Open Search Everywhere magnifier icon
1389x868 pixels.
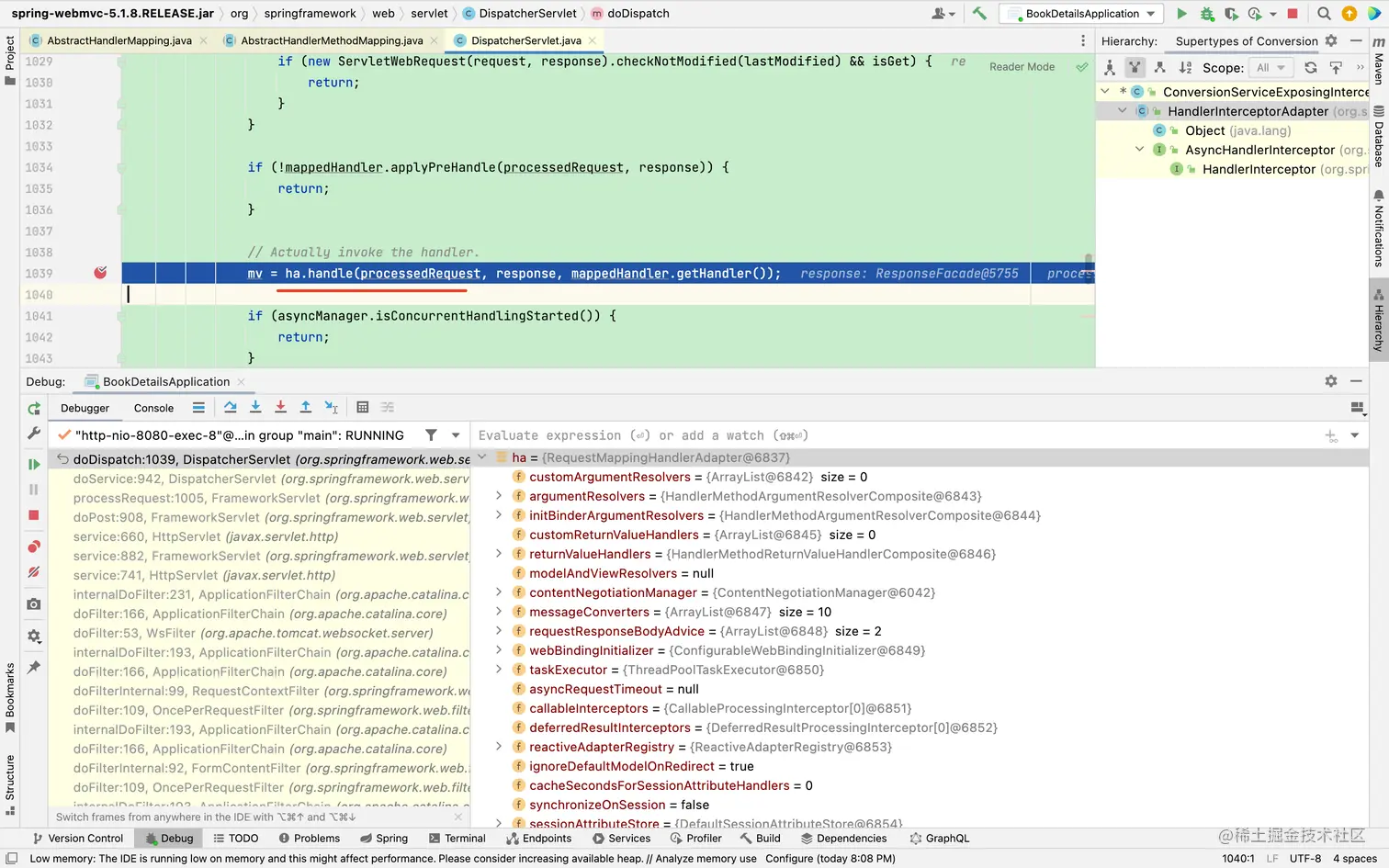pos(1324,14)
